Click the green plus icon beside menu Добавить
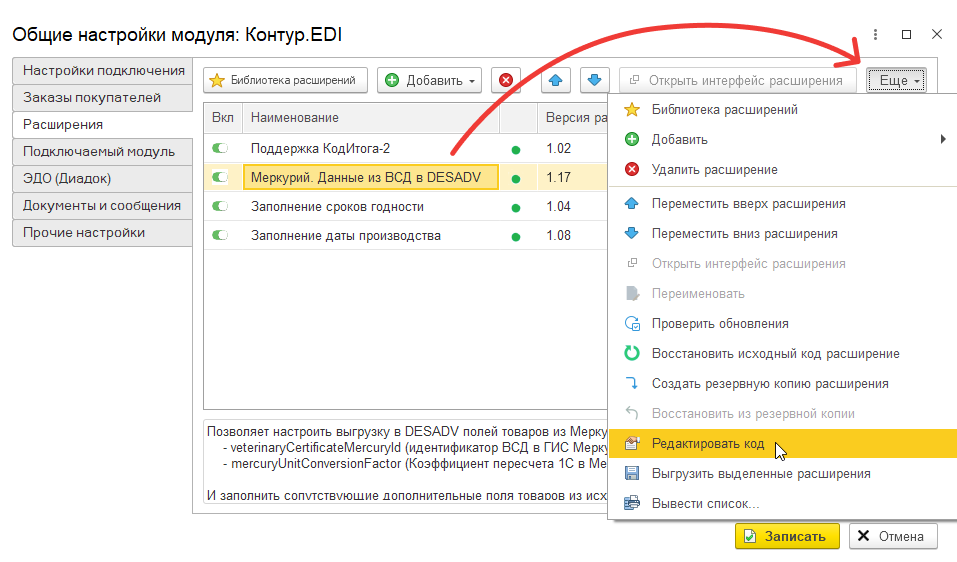The width and height of the screenshot is (957, 562). point(632,139)
